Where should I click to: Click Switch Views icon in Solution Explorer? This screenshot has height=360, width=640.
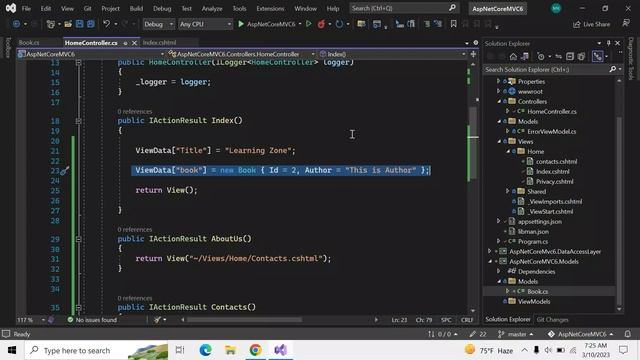pyautogui.click(x=525, y=56)
